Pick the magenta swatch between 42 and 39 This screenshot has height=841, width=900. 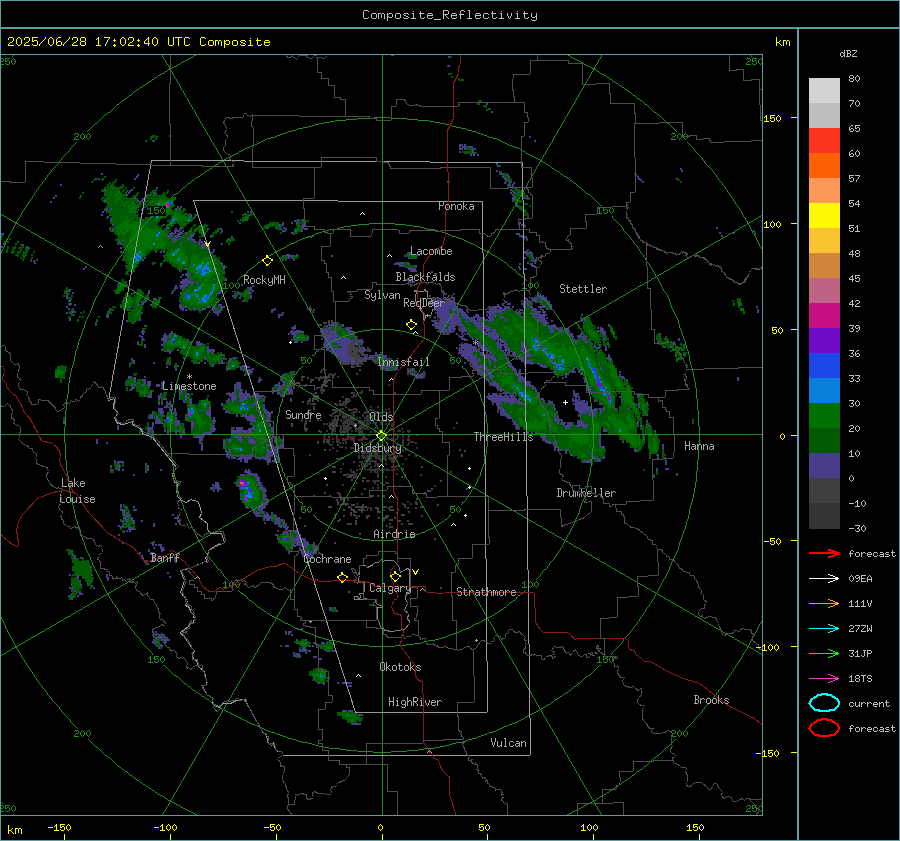pyautogui.click(x=824, y=316)
